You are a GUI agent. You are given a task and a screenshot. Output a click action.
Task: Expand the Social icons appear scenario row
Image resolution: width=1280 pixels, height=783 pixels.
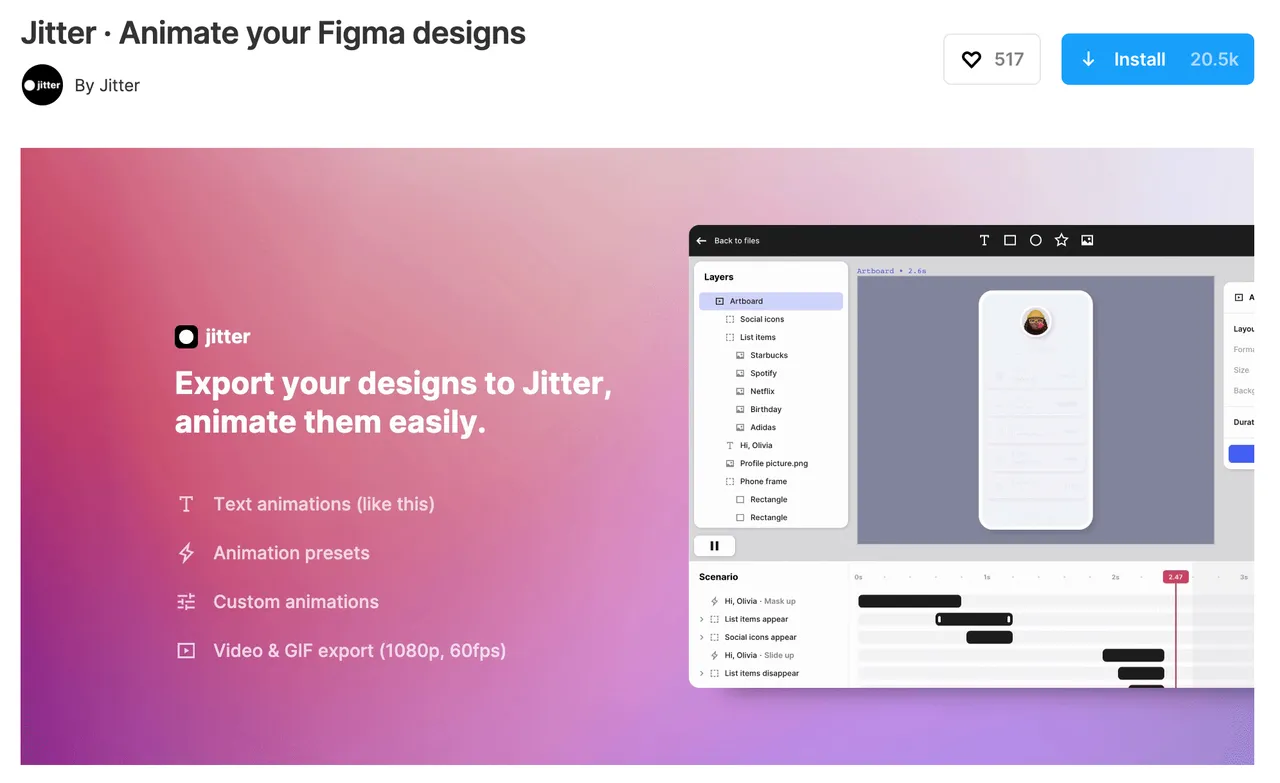coord(702,637)
